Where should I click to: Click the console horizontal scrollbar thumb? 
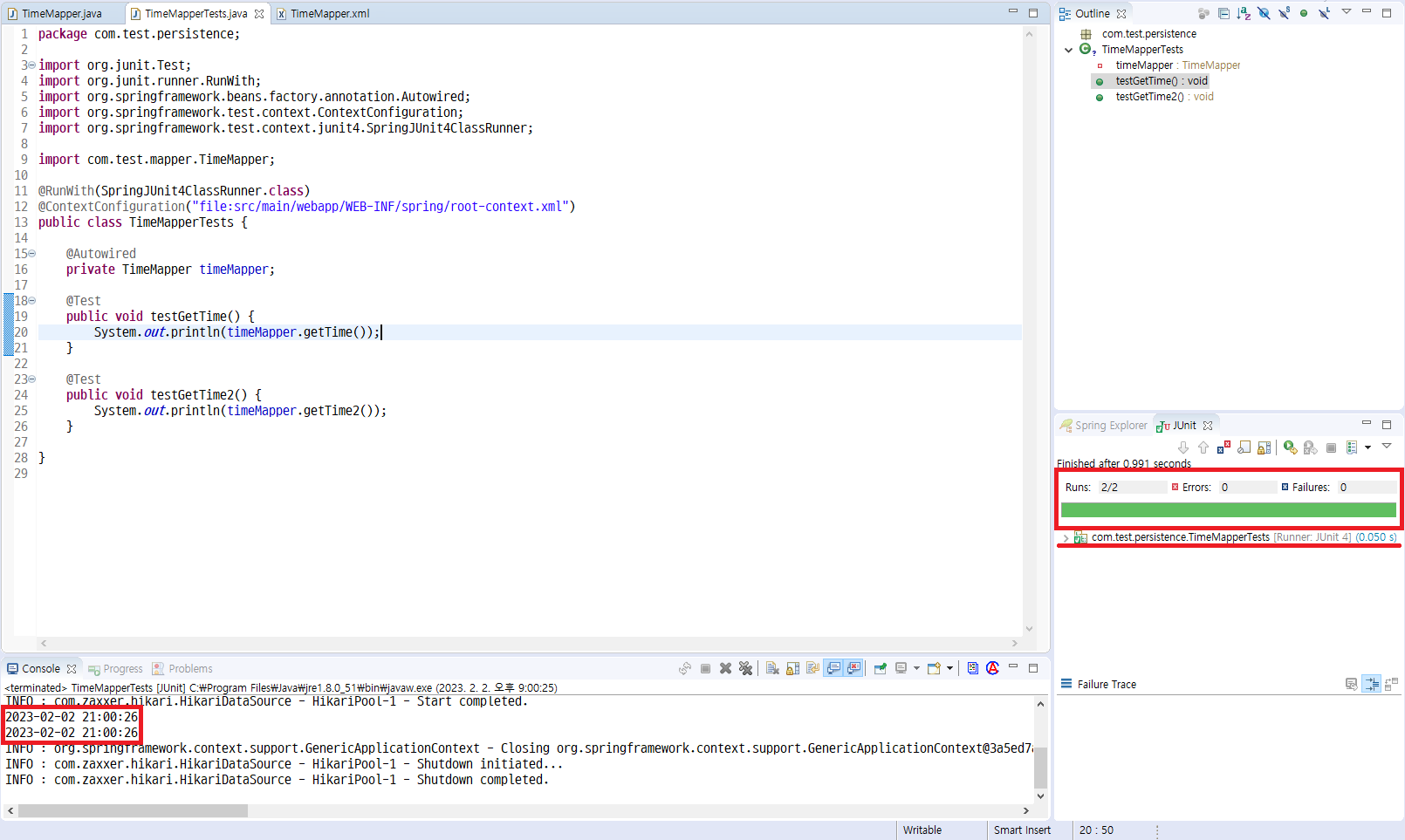click(133, 810)
